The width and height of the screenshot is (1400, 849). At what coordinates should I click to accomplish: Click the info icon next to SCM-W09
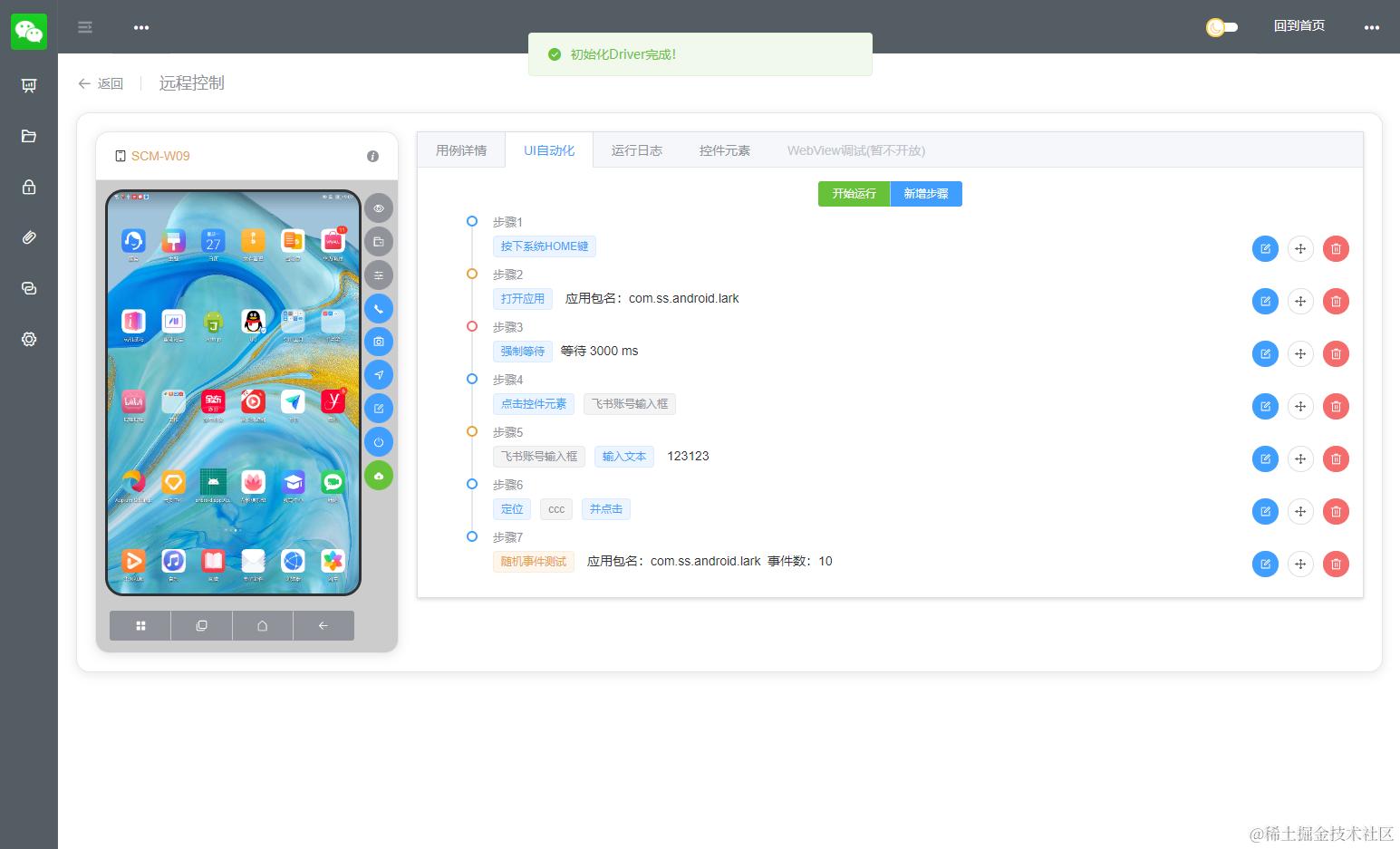(372, 156)
